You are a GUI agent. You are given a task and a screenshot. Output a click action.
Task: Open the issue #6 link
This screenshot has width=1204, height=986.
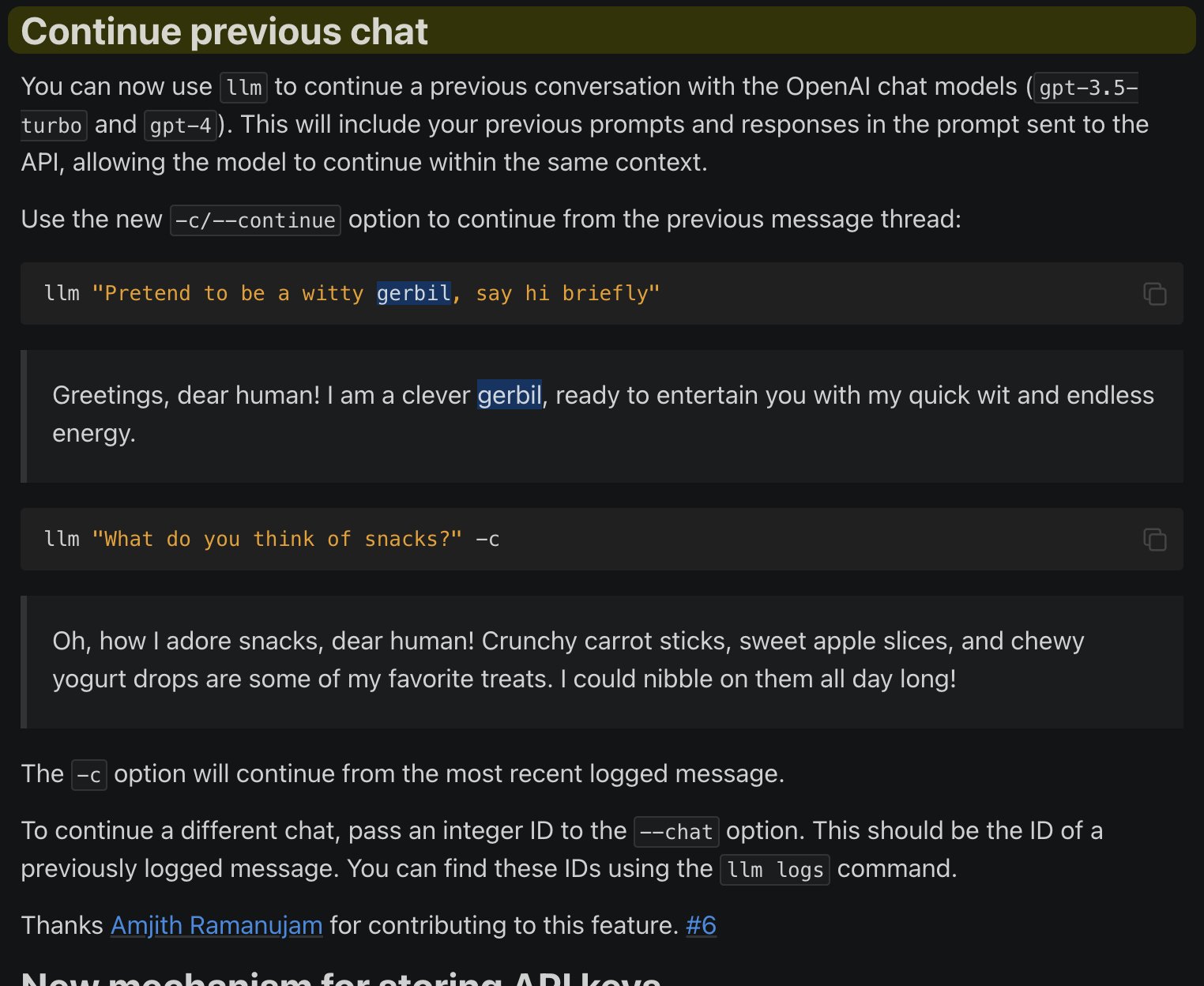(x=701, y=925)
